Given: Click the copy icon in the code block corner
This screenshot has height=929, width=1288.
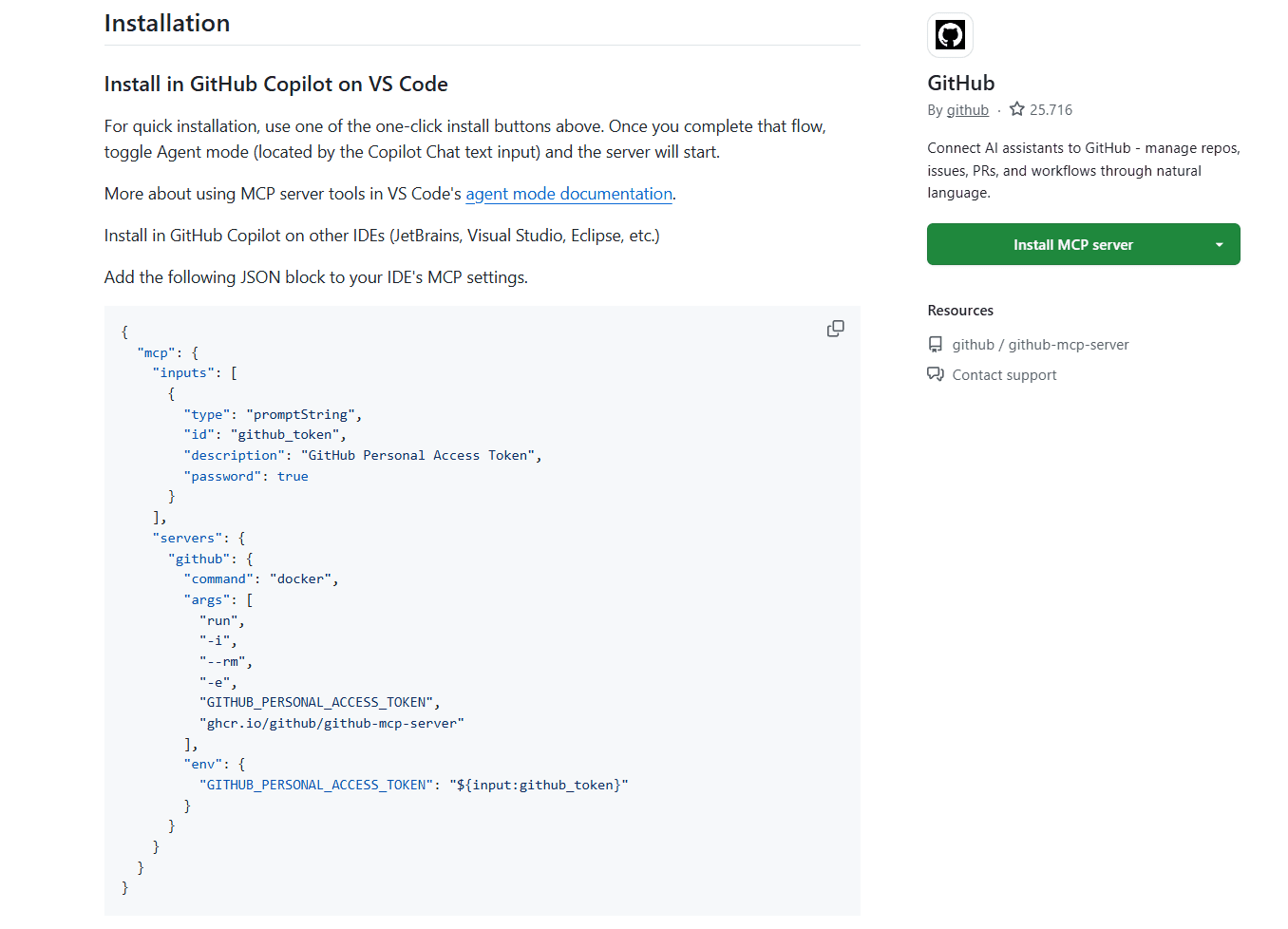Looking at the screenshot, I should coord(835,328).
